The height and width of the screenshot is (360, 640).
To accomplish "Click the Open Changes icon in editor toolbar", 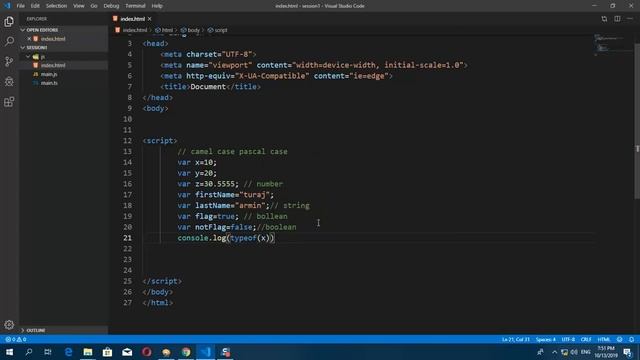I will click(x=604, y=19).
